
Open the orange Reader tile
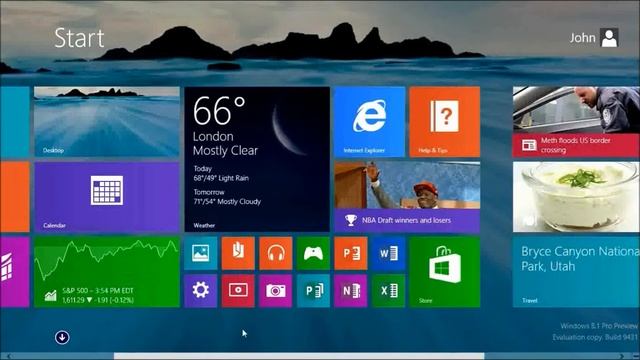pos(238,253)
